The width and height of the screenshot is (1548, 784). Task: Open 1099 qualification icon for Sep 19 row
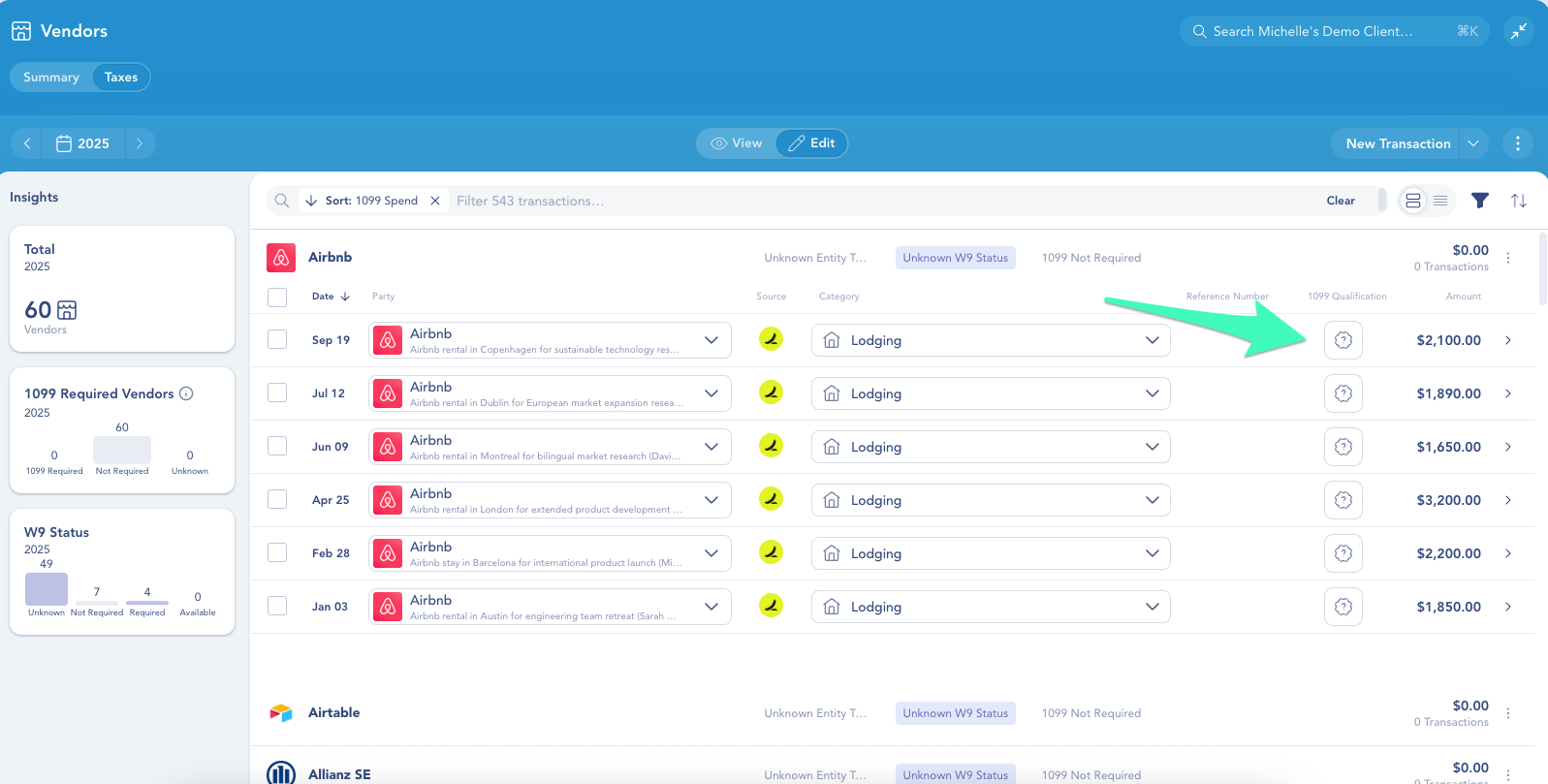(1343, 340)
